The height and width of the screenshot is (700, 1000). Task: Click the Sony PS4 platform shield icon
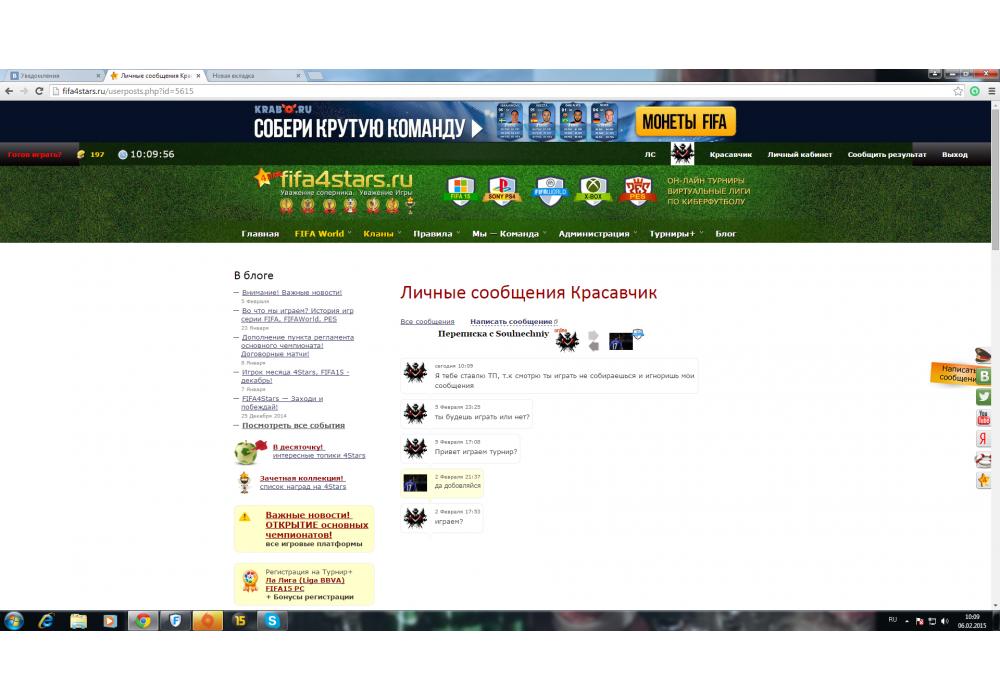click(504, 189)
